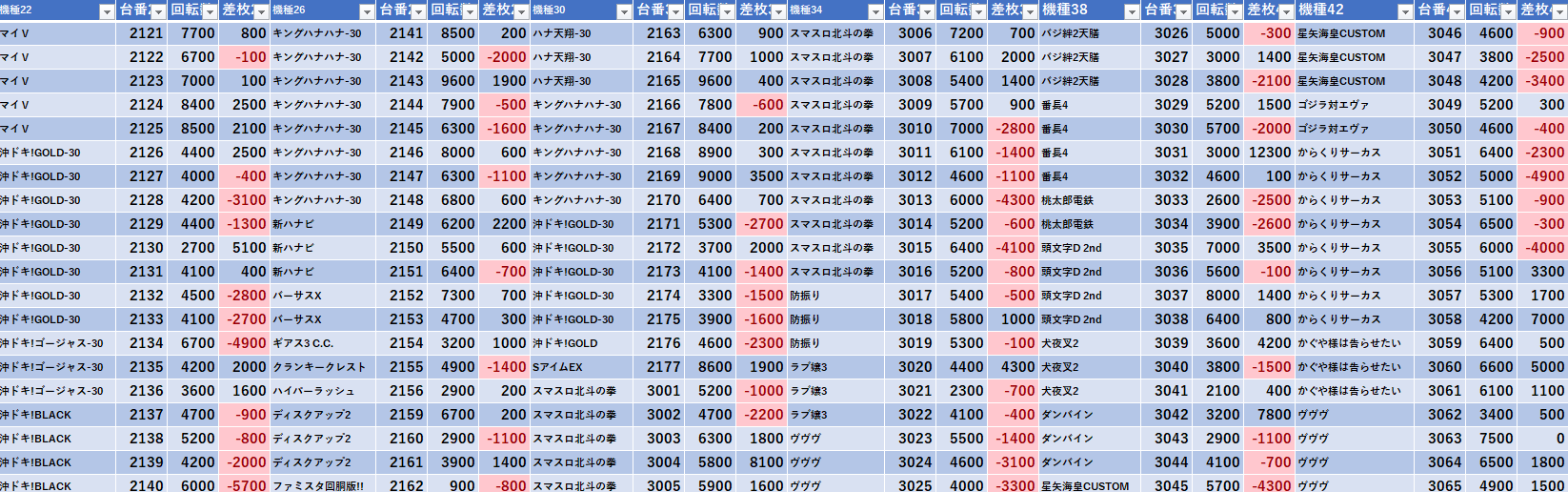
Task: Open 回転 filter dropdown in 機種42 group
Action: click(x=1508, y=11)
